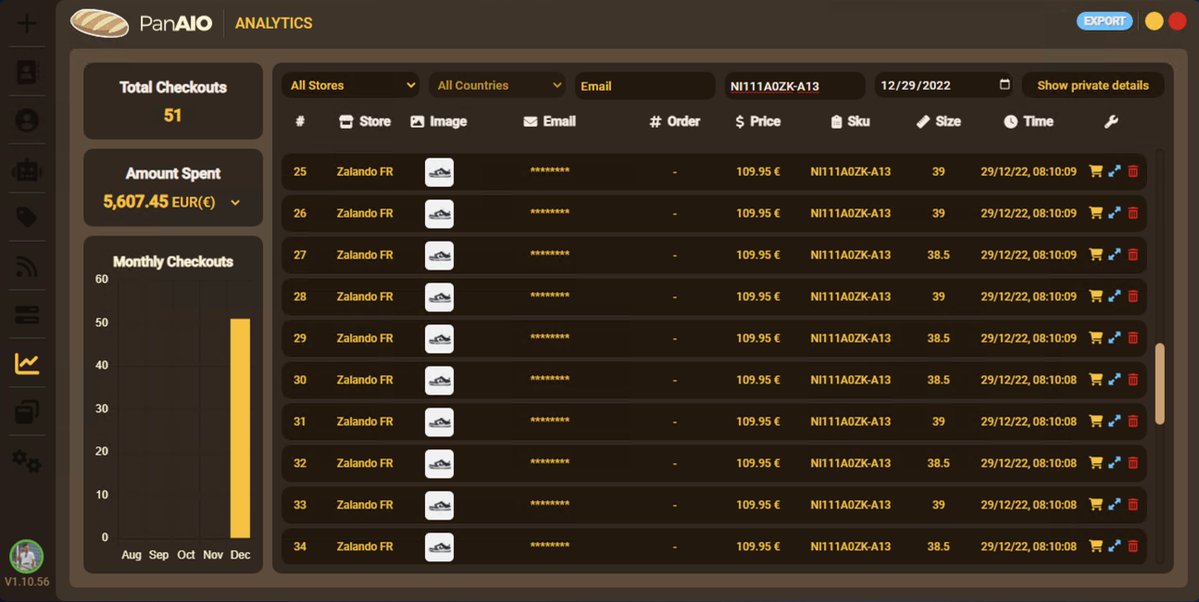
Task: Click the table vertical scrollbar handle
Action: tap(1159, 383)
